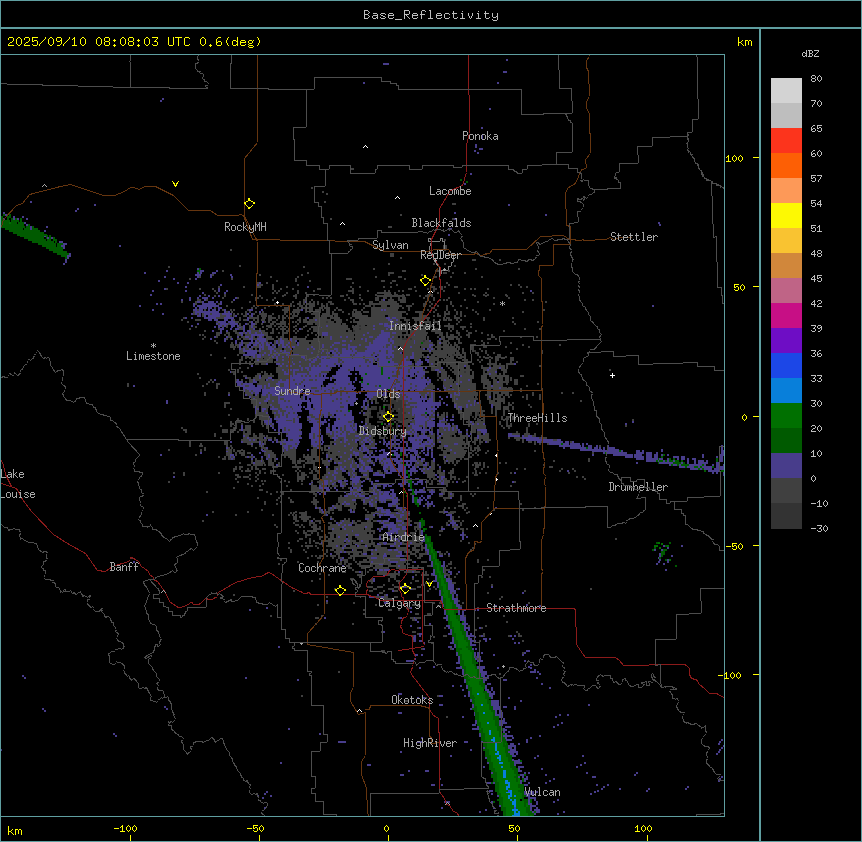Click the Vulcan label
The image size is (862, 842).
tap(543, 792)
